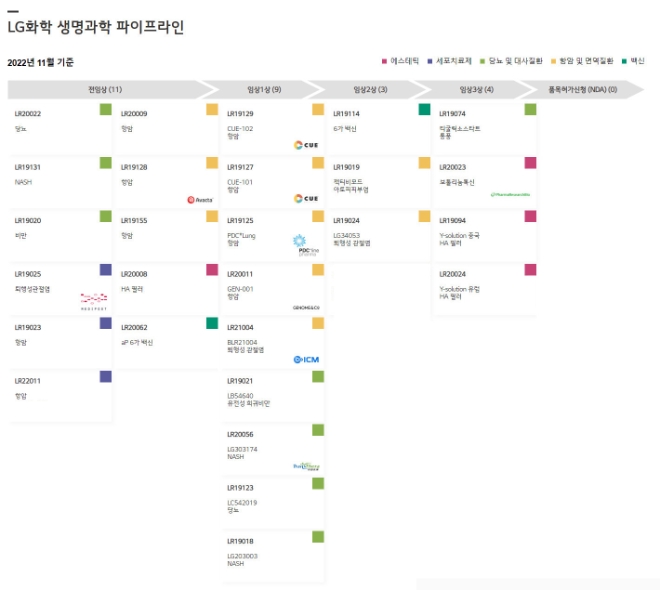Image resolution: width=660 pixels, height=590 pixels.
Task: Click the teal swatch on LR19114 card
Action: [424, 110]
